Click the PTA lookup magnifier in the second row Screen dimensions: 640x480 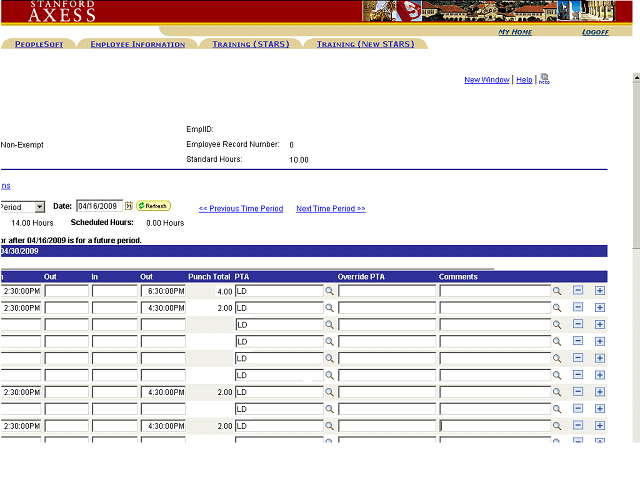point(329,308)
